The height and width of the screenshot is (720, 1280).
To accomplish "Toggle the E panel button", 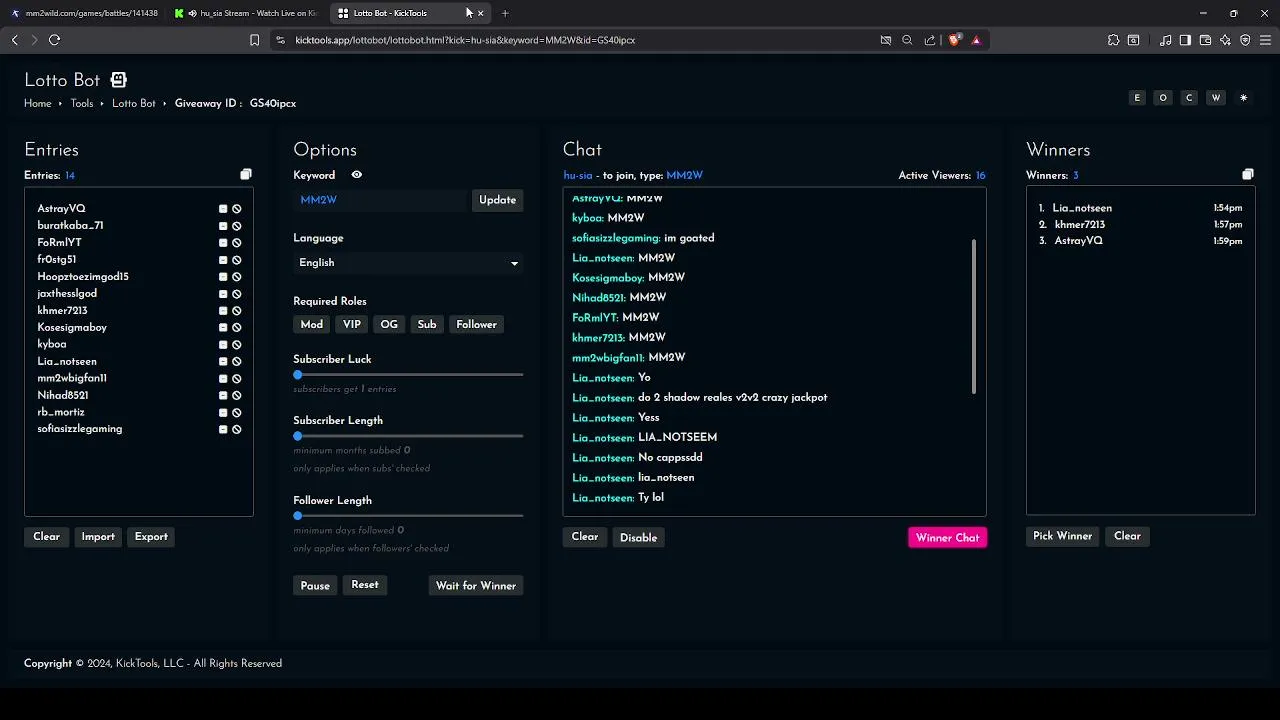I will 1137,98.
